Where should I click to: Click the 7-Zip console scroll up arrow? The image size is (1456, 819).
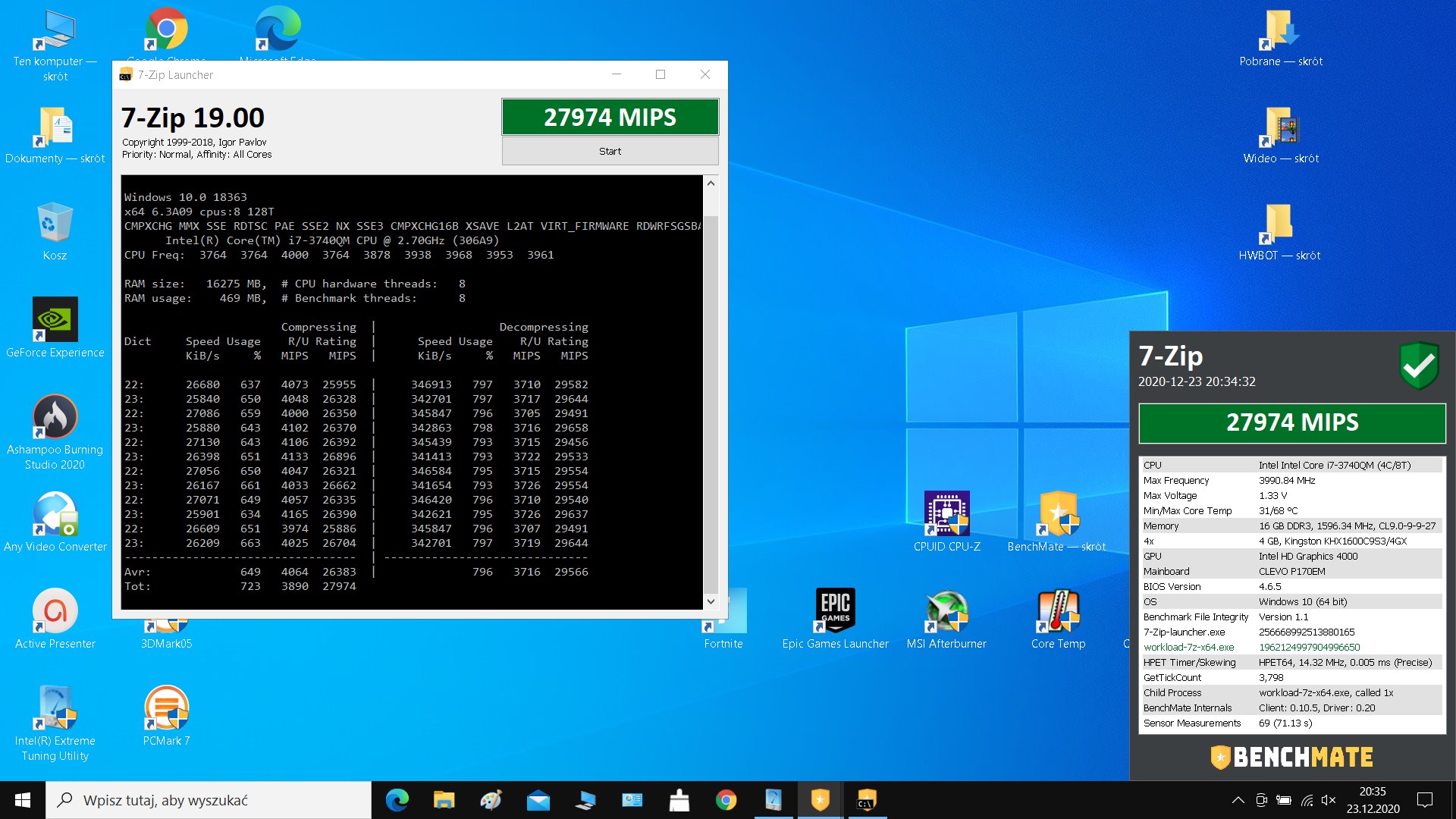click(x=711, y=184)
